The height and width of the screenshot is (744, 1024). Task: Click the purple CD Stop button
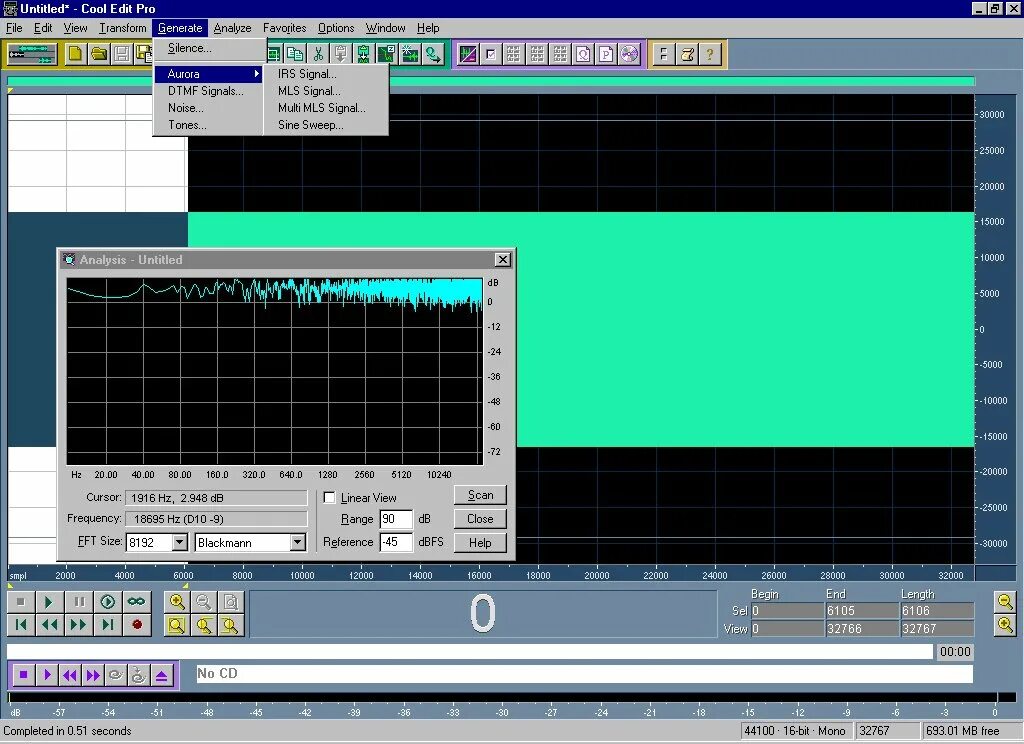click(24, 675)
